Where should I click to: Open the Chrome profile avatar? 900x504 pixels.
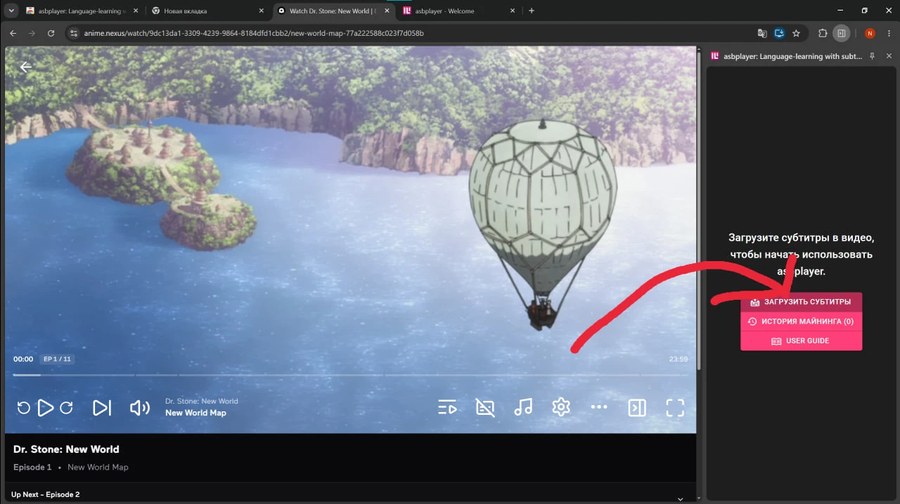coord(870,33)
